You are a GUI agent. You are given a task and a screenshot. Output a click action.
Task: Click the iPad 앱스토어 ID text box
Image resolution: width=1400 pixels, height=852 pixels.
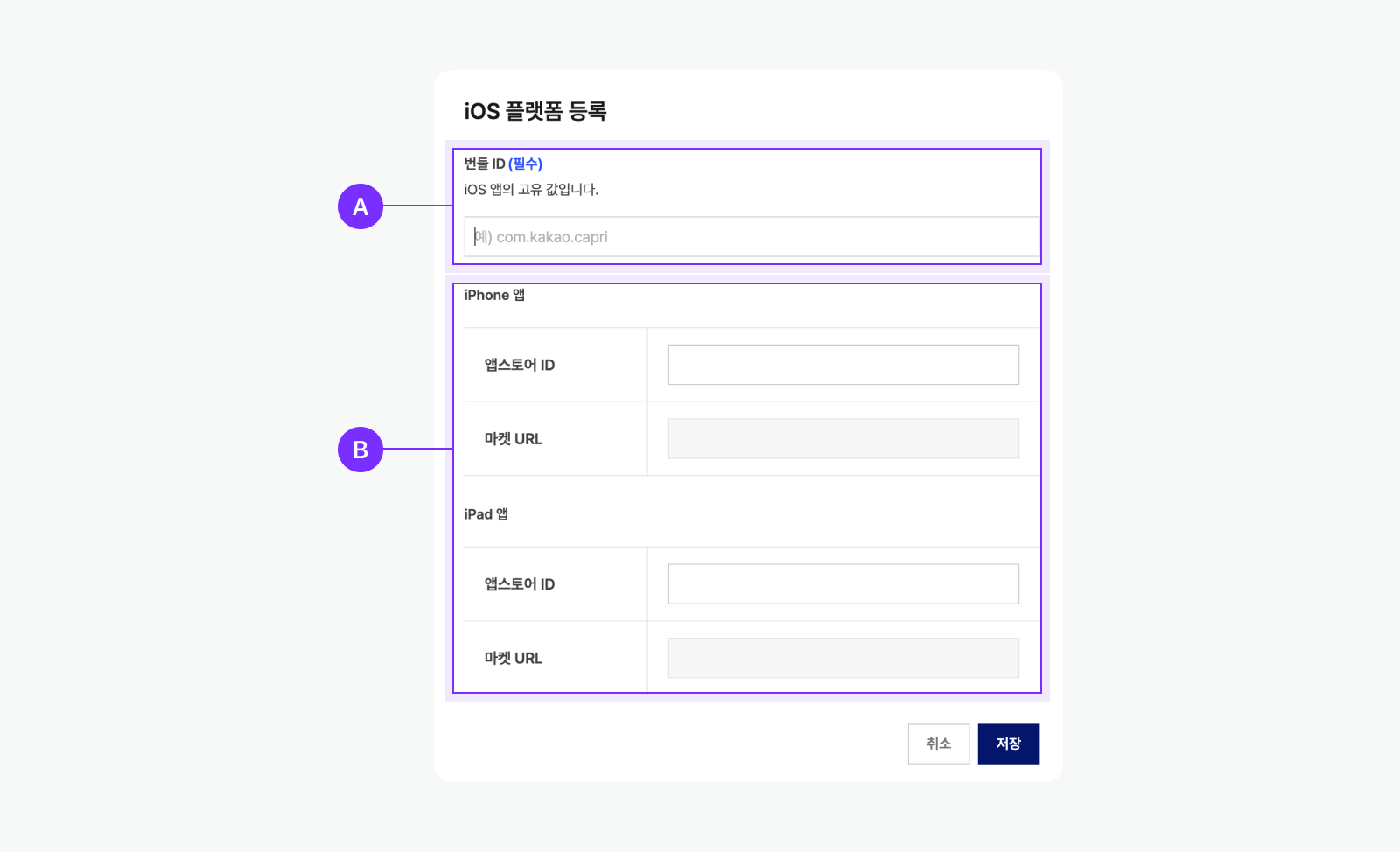[x=843, y=583]
